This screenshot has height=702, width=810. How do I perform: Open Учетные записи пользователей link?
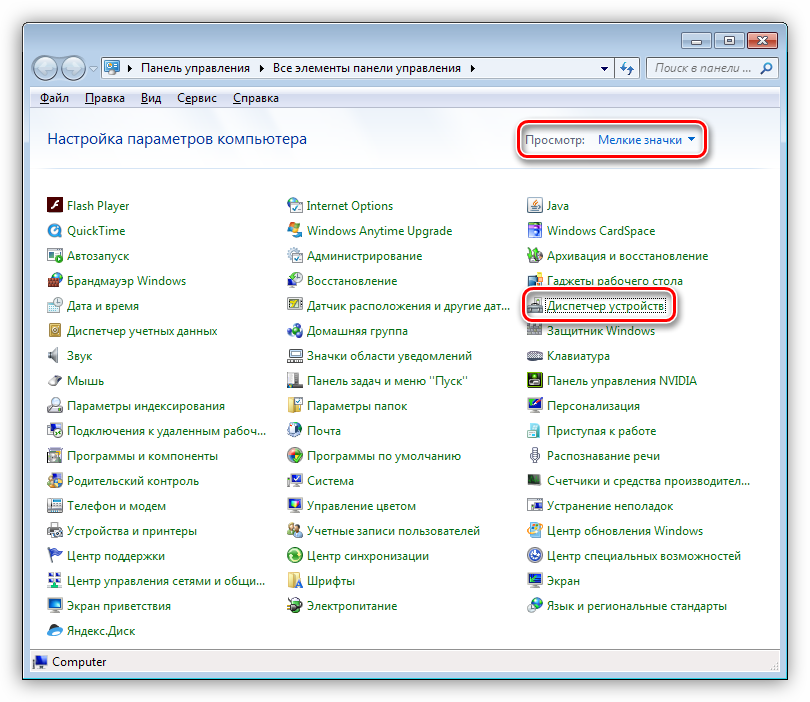(393, 531)
